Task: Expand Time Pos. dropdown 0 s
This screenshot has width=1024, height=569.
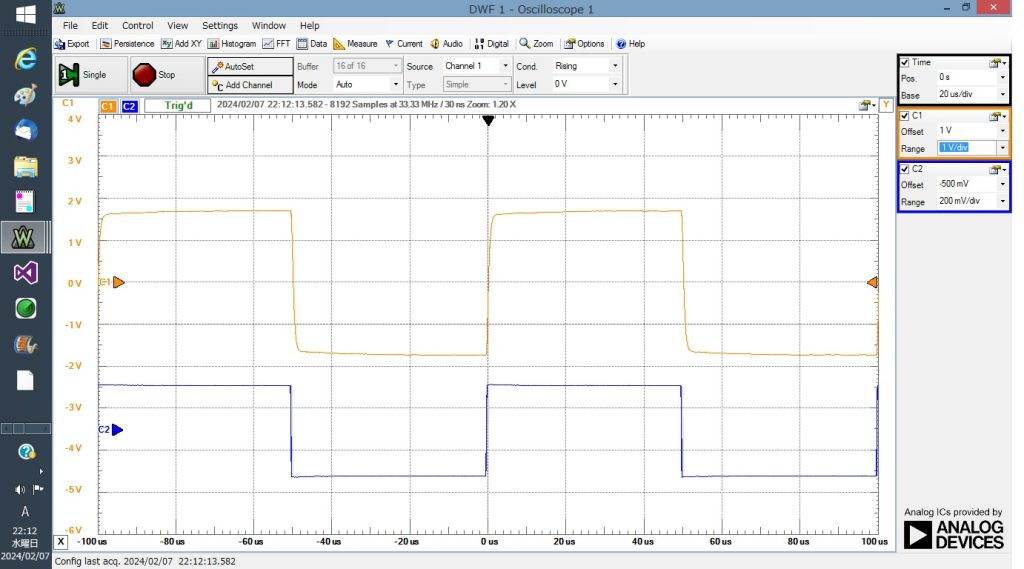Action: 1002,77
